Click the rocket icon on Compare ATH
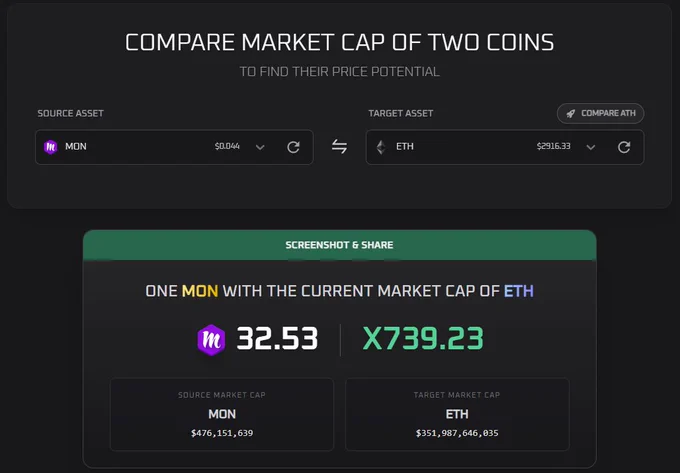This screenshot has width=680, height=473. click(x=571, y=114)
